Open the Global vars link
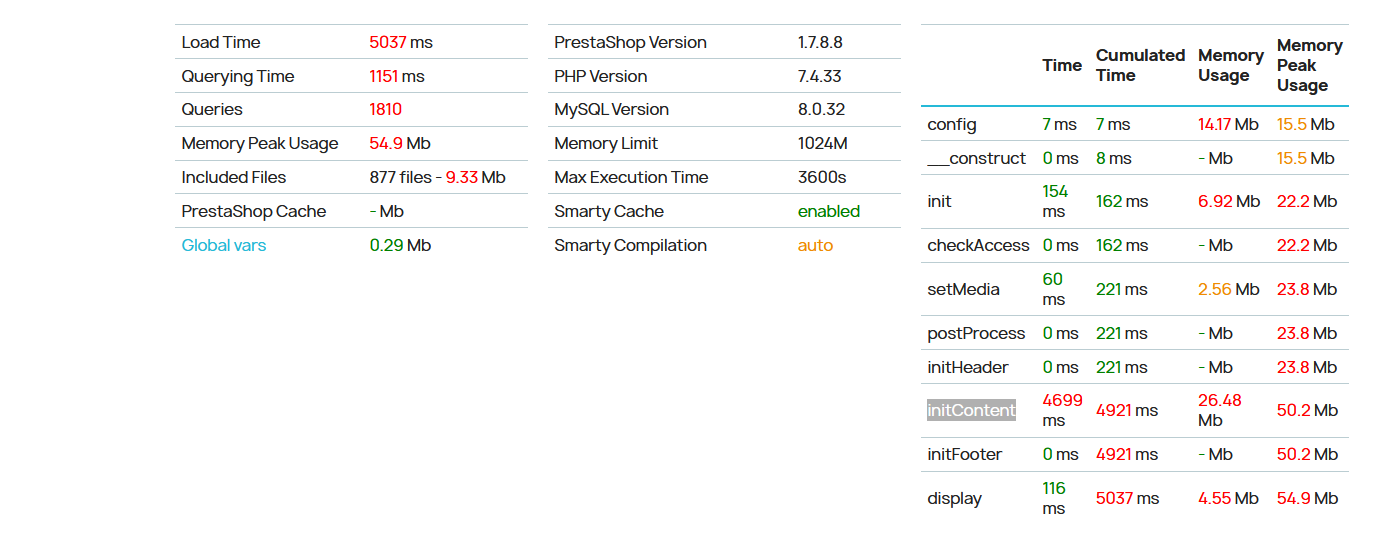Screen dimensions: 1399x538 (224, 245)
